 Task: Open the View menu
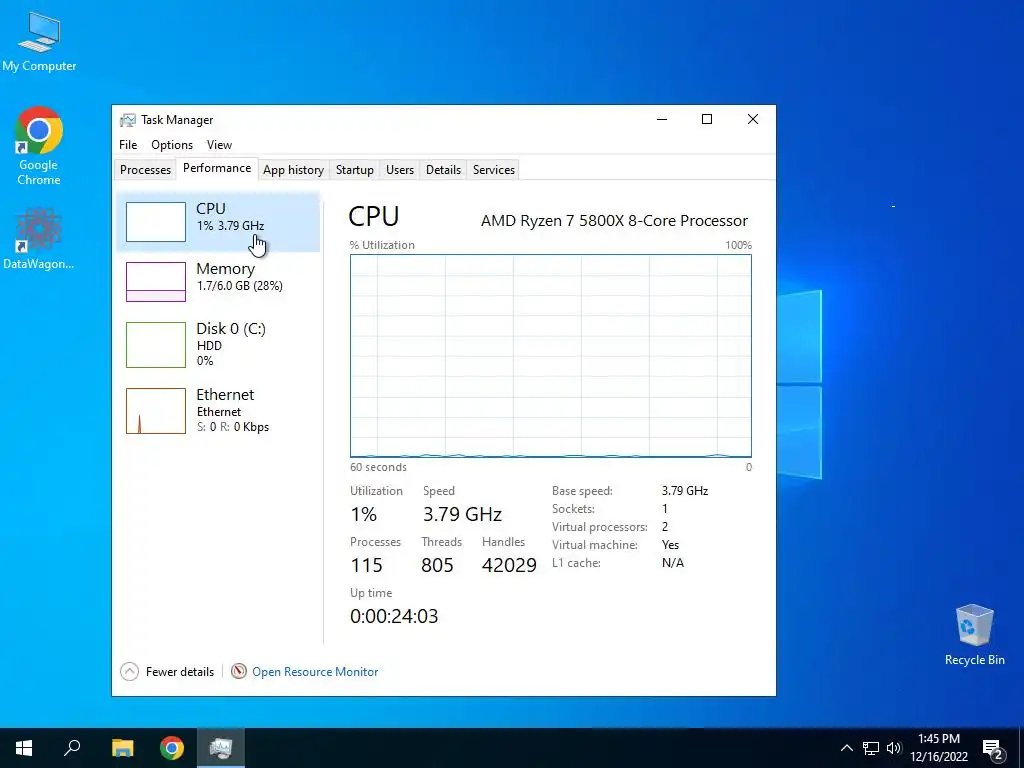(219, 145)
